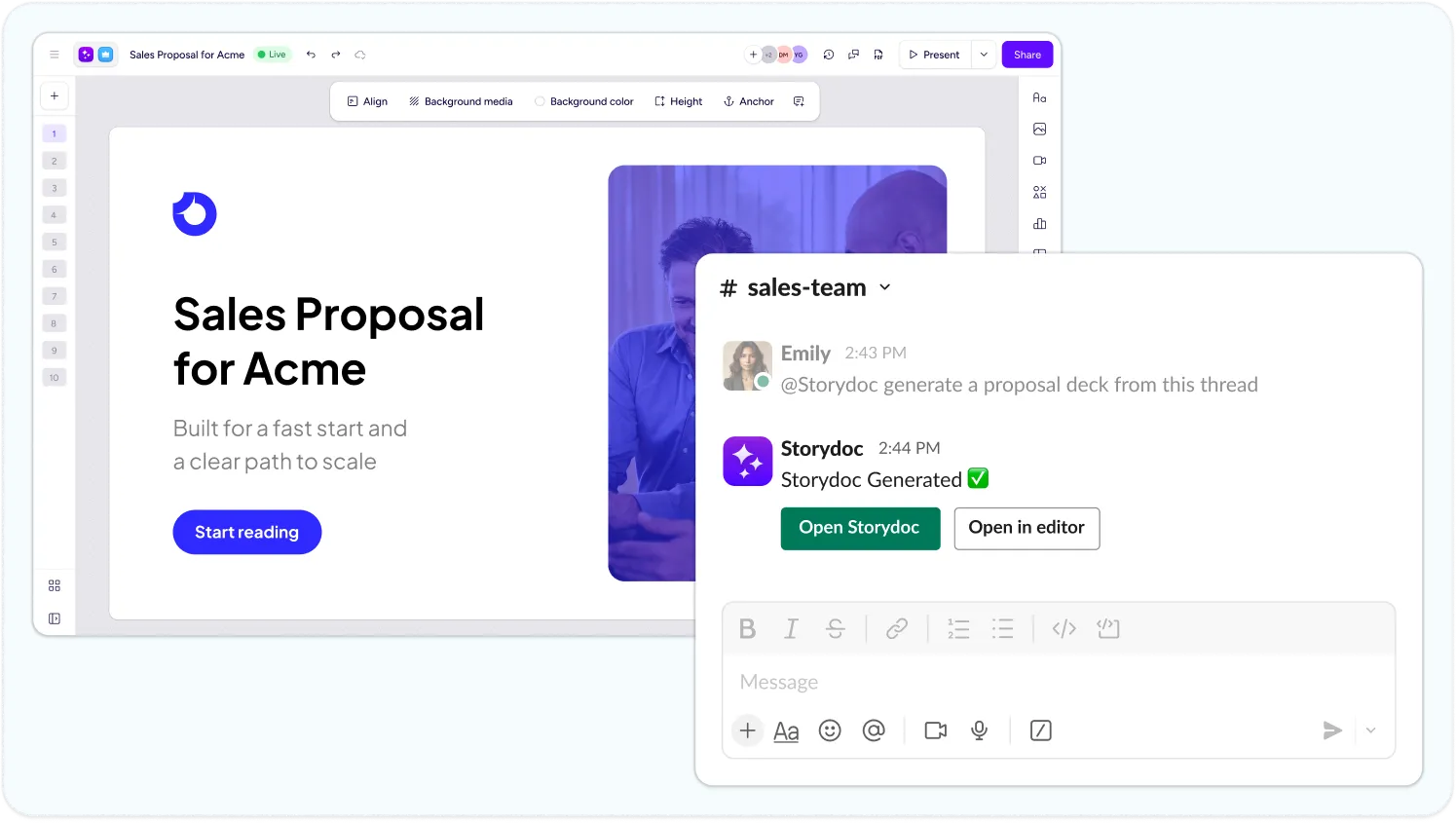Click the purple Share button
The image size is (1456, 823).
tap(1027, 55)
